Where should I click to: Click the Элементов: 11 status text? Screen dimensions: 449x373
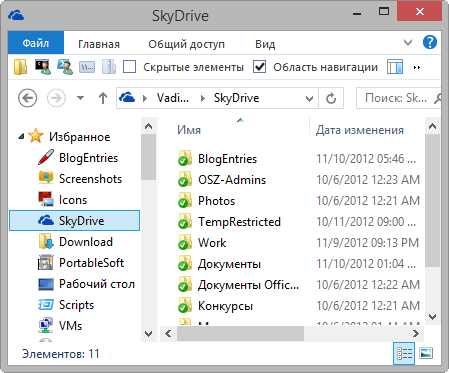(61, 354)
